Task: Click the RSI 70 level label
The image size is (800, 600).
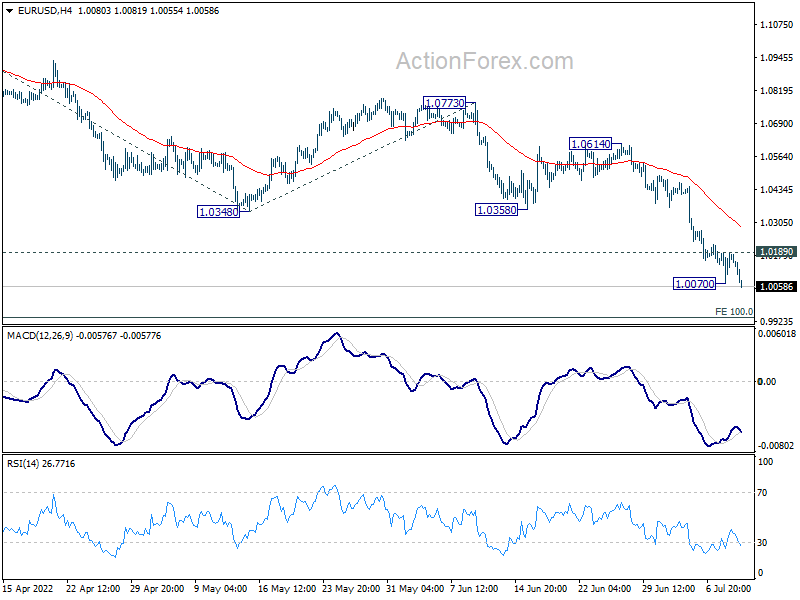Action: (762, 493)
